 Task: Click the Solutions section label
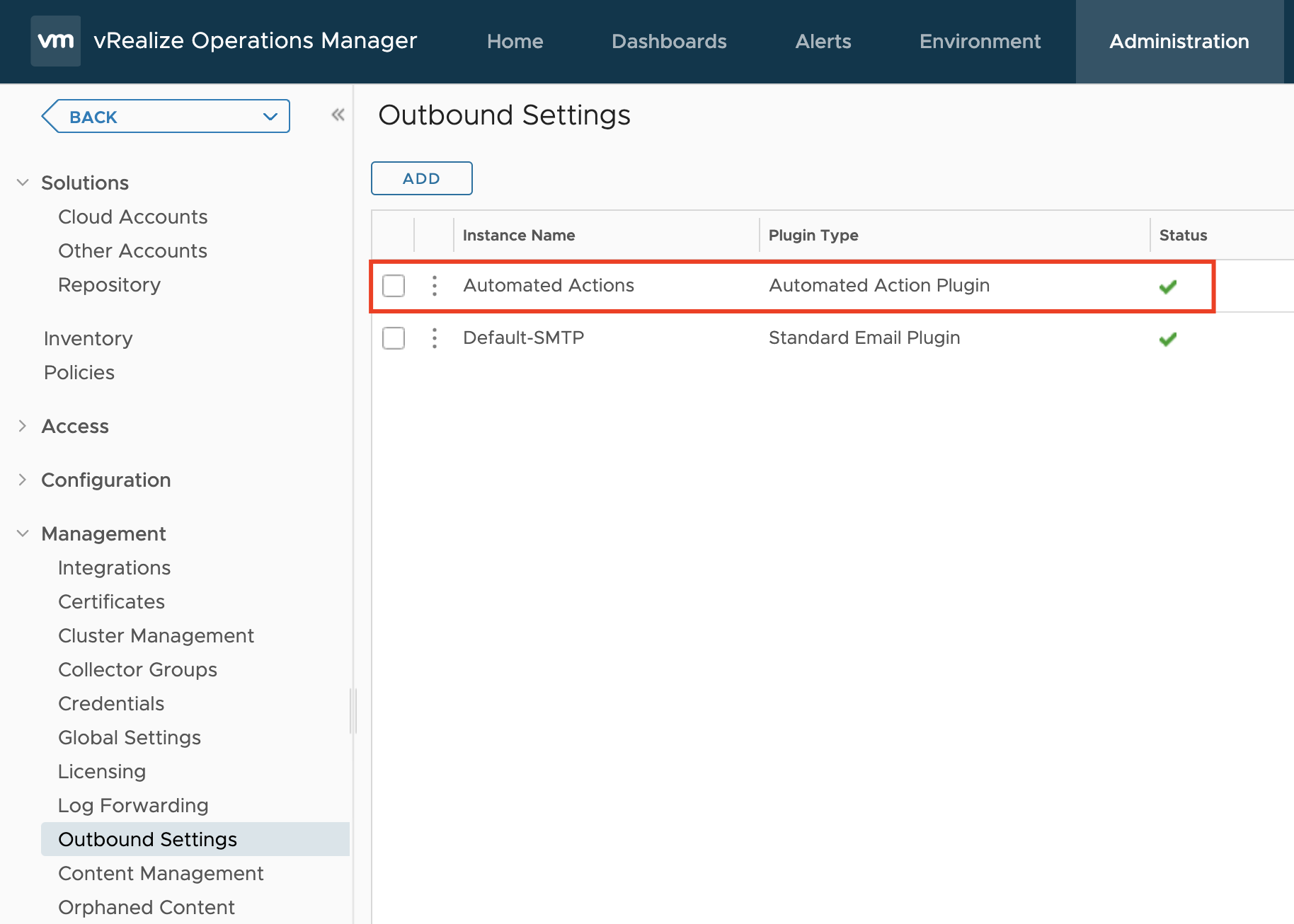85,183
